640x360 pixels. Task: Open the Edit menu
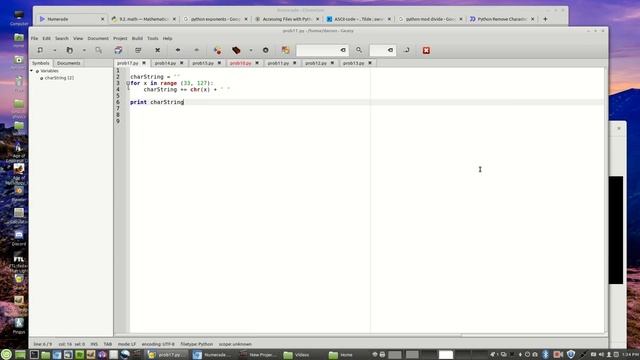(x=47, y=38)
